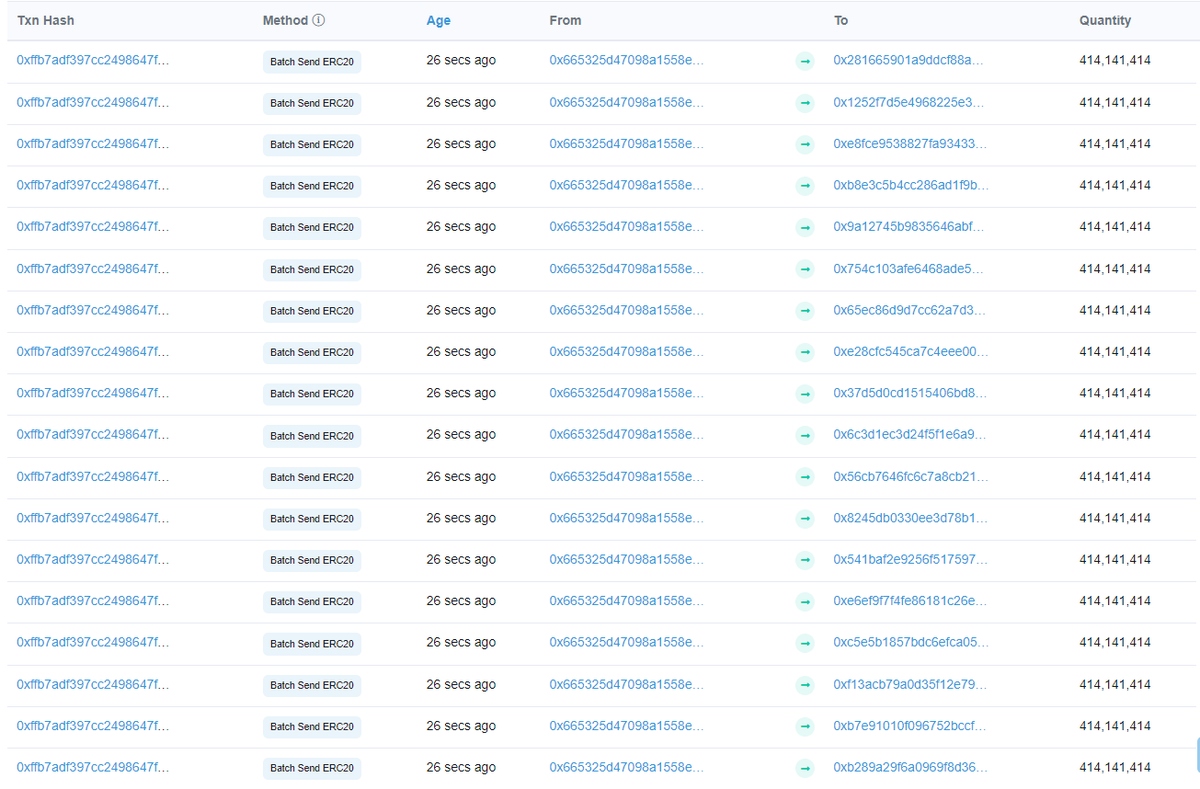The height and width of the screenshot is (789, 1200).
Task: Click the arrow icon in the 0xb289a29f6a0969f8d36 row
Action: [x=805, y=769]
